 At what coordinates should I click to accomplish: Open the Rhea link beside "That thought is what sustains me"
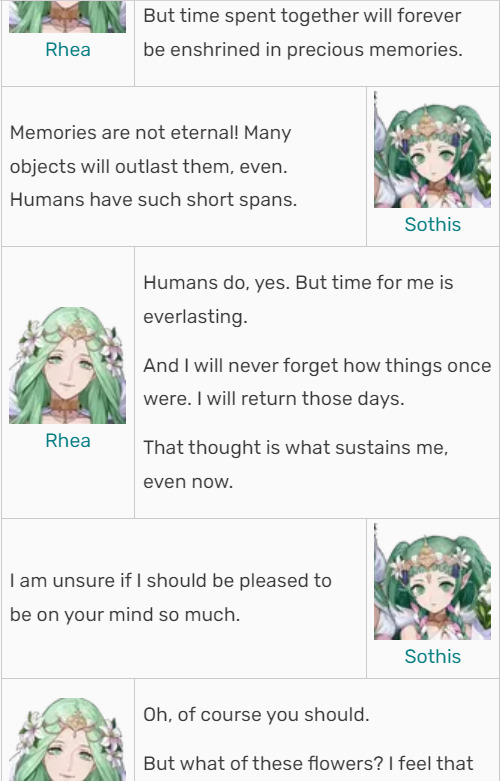coord(68,441)
